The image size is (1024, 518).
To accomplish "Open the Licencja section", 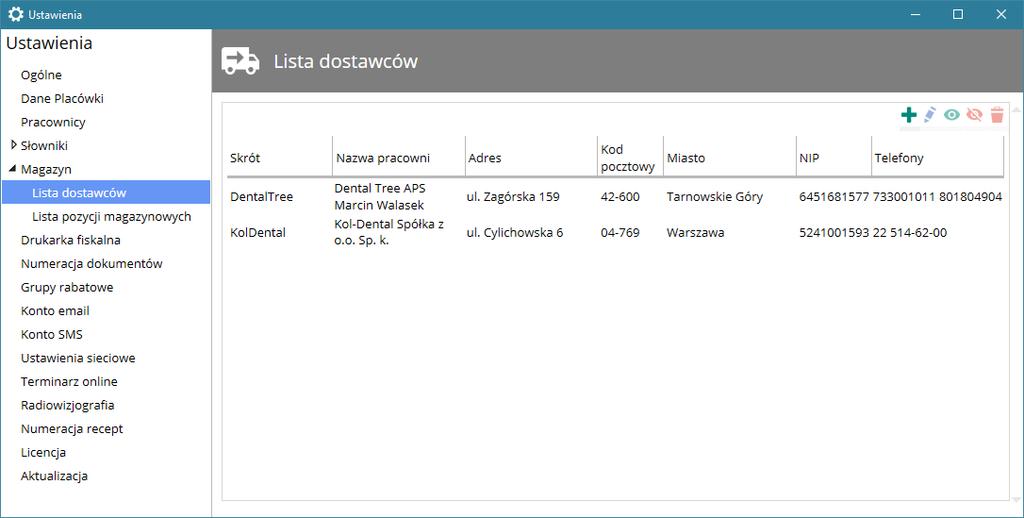I will [43, 452].
